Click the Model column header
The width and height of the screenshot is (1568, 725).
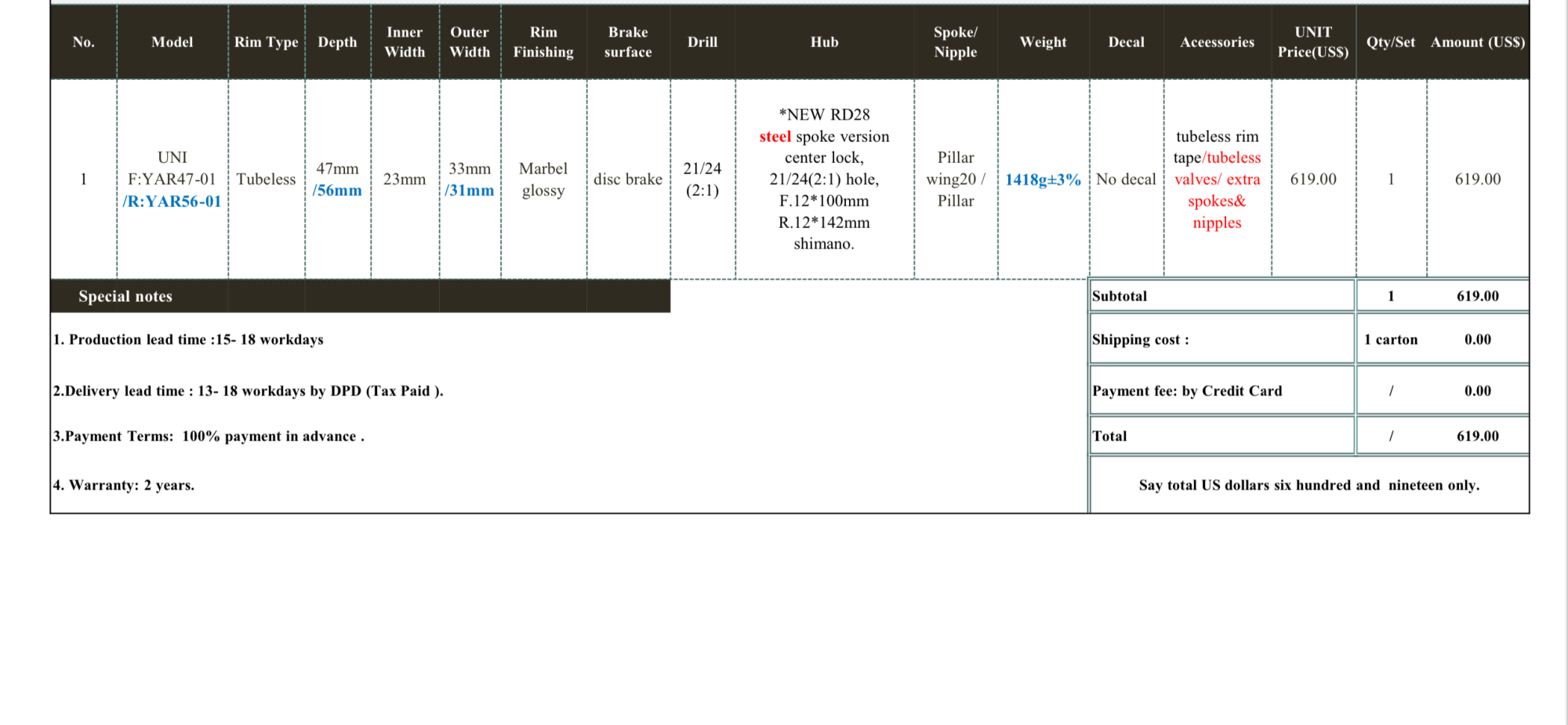tap(172, 42)
